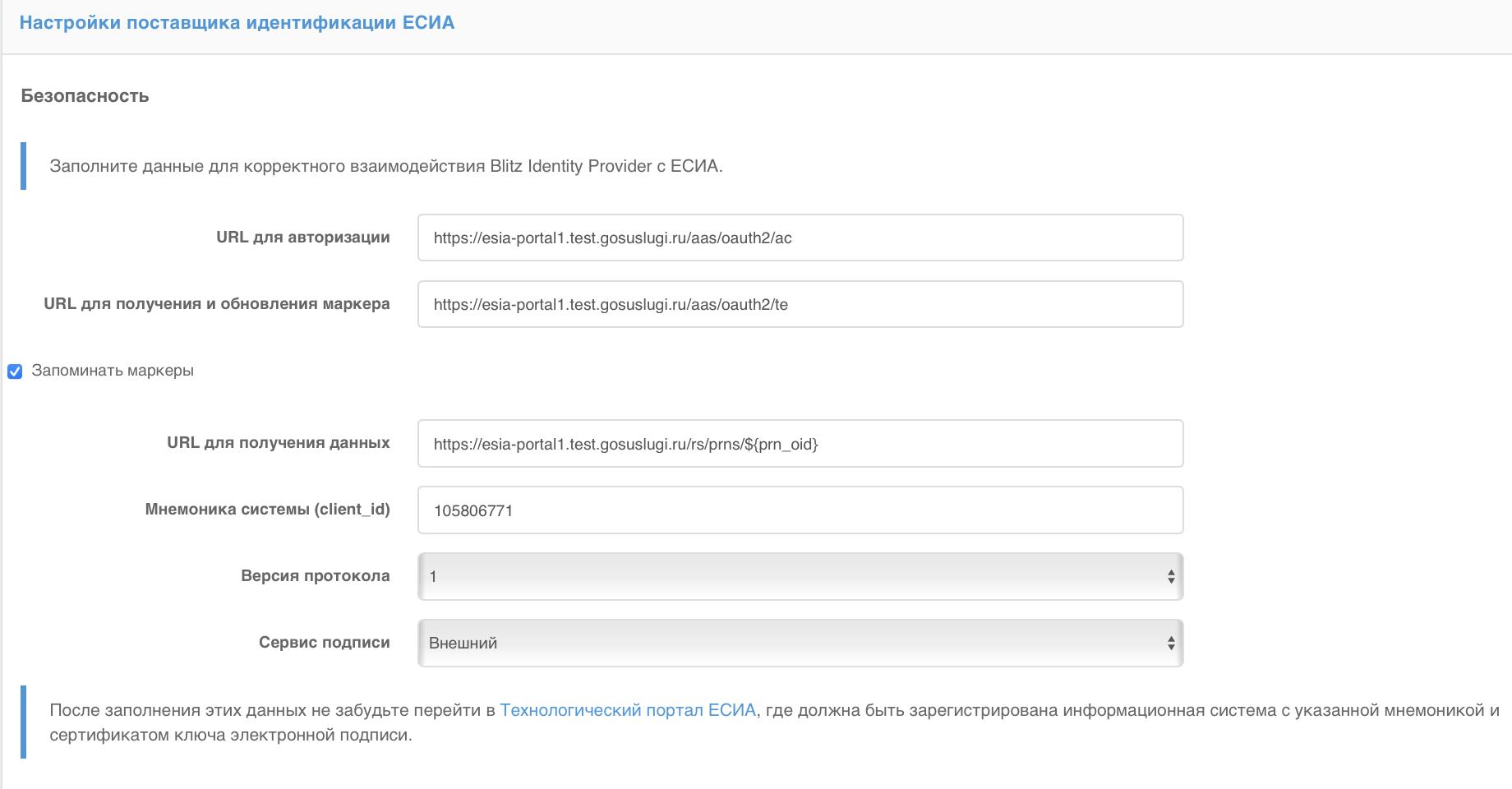
Task: Click the stepper arrows on «Сервис подписи»
Action: 1173,643
